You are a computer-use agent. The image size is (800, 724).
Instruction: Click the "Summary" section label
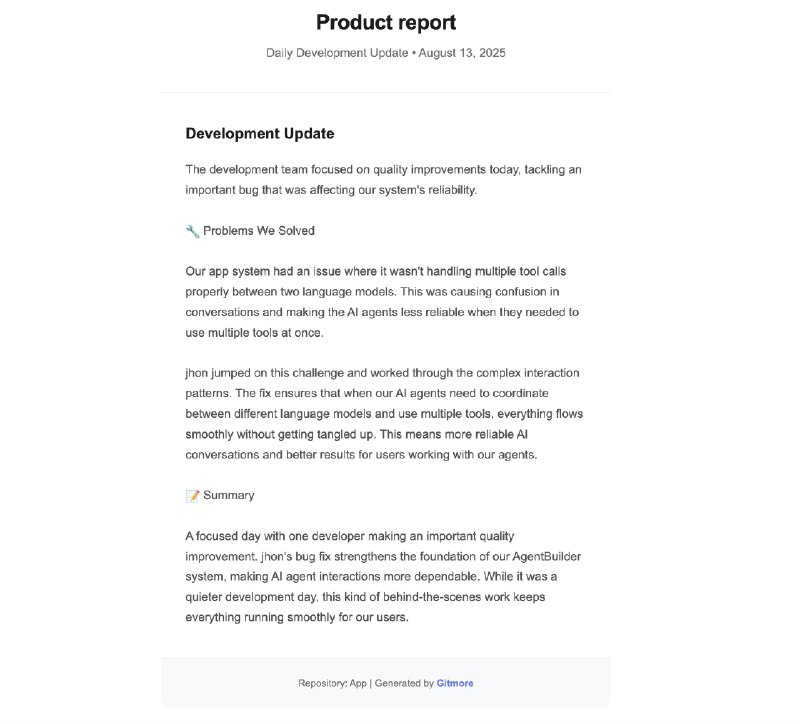point(229,495)
